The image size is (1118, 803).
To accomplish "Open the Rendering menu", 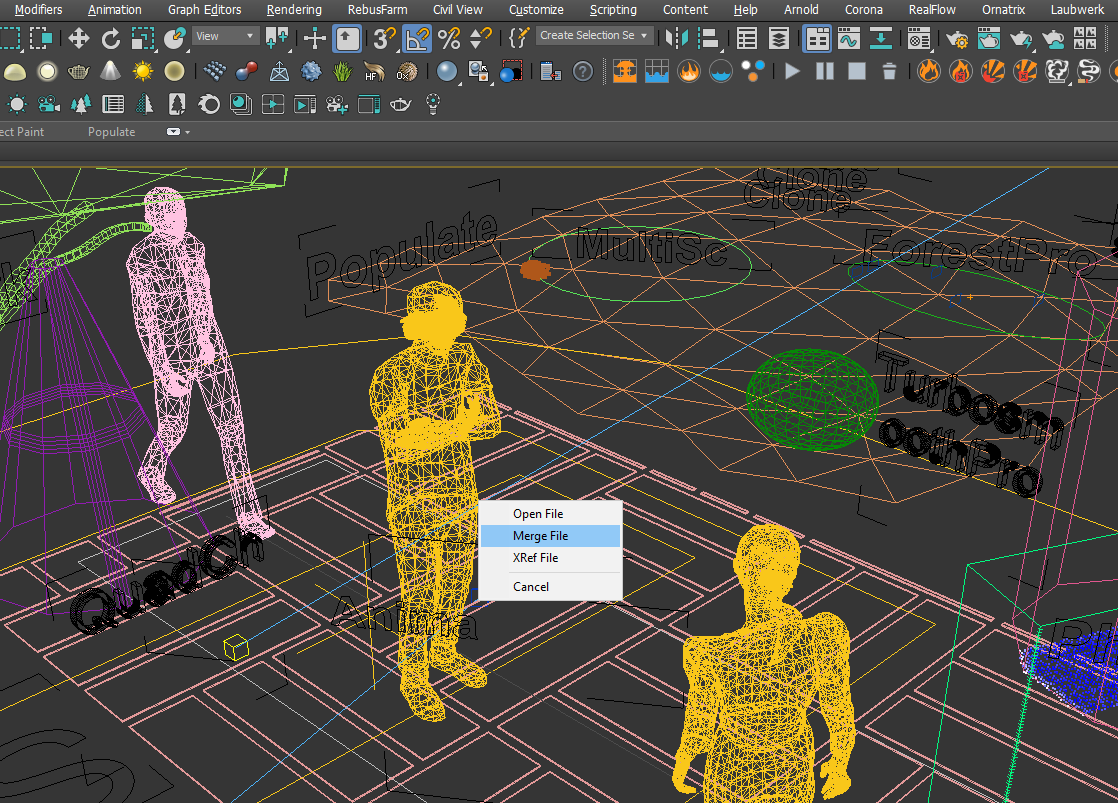I will pyautogui.click(x=294, y=10).
